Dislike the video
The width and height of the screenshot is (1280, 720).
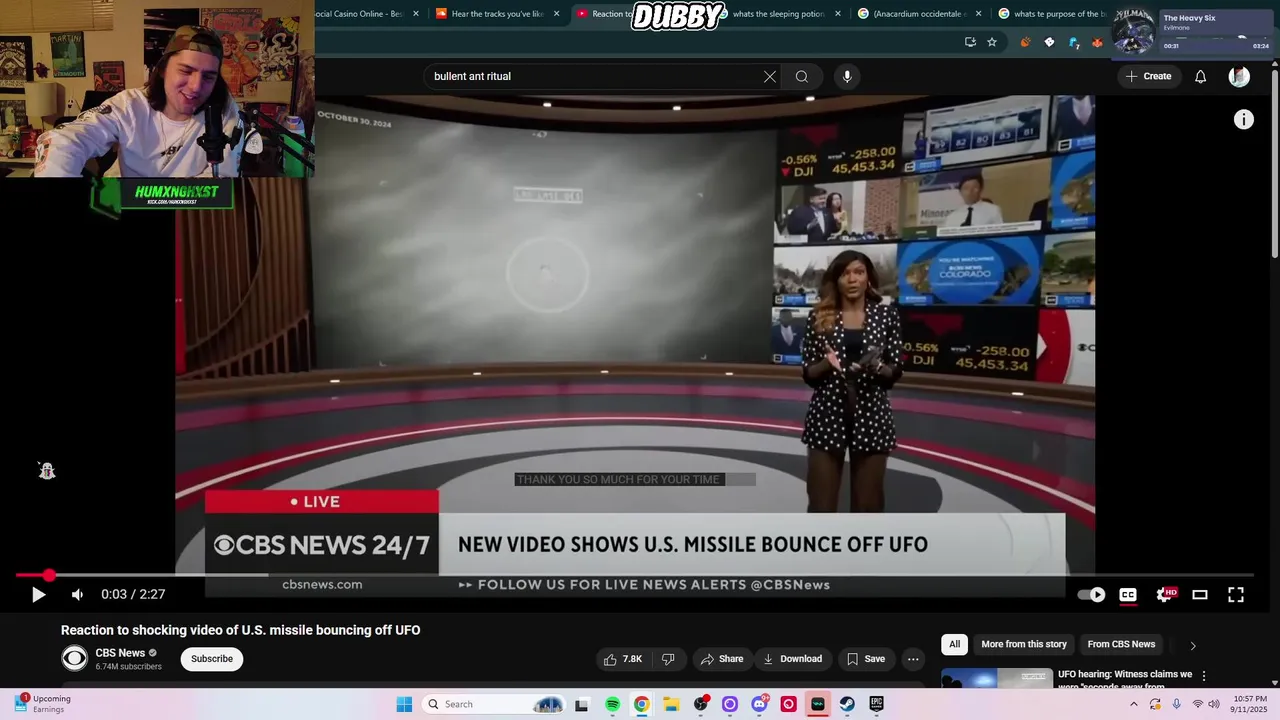pyautogui.click(x=668, y=659)
